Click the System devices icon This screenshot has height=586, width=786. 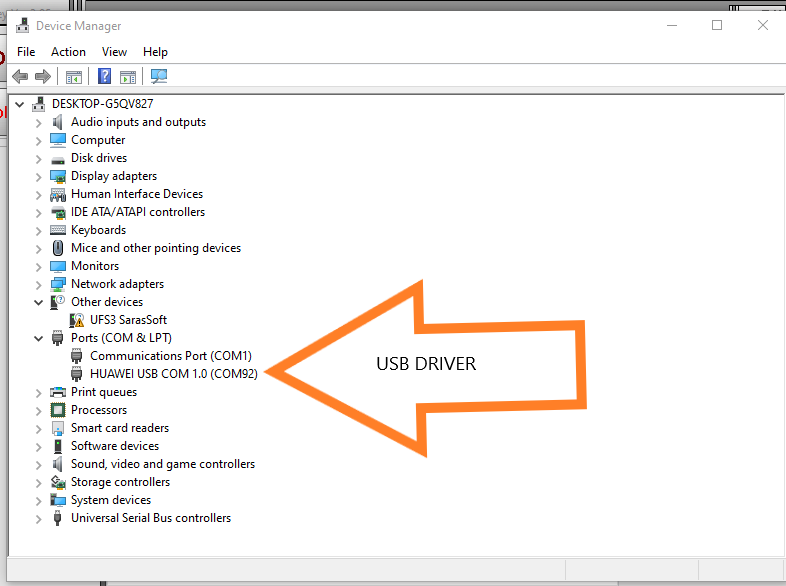pos(58,500)
